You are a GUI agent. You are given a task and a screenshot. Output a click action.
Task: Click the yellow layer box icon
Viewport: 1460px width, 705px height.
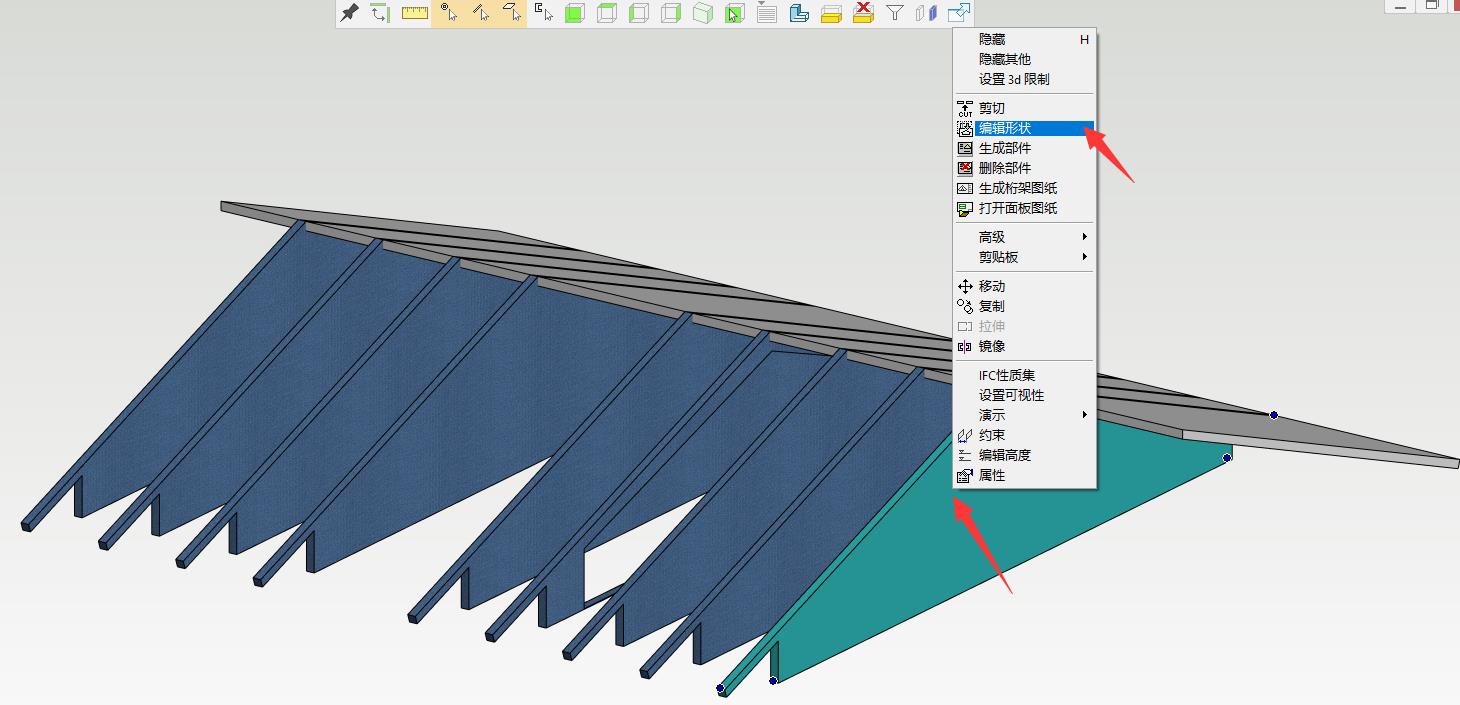(x=831, y=13)
